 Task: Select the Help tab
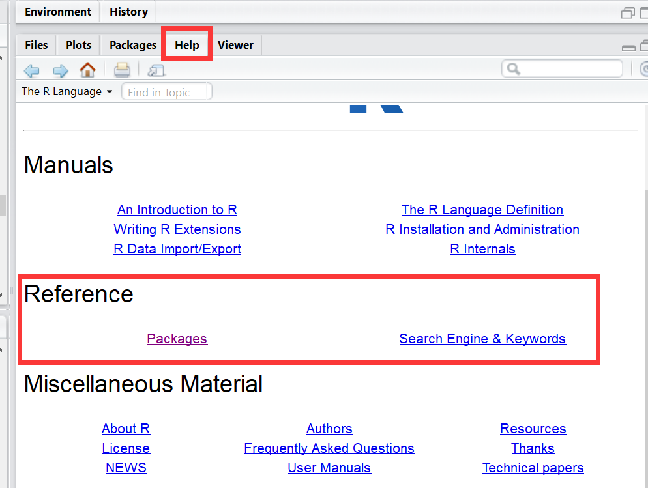187,45
